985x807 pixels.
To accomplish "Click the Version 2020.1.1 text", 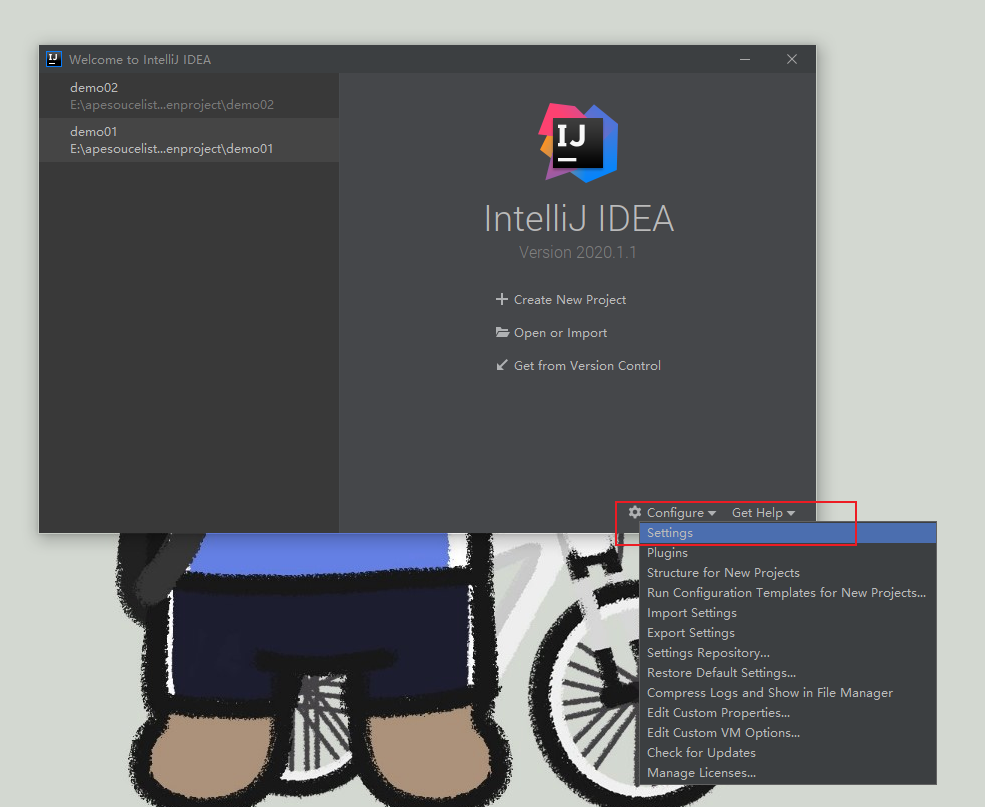I will point(577,252).
